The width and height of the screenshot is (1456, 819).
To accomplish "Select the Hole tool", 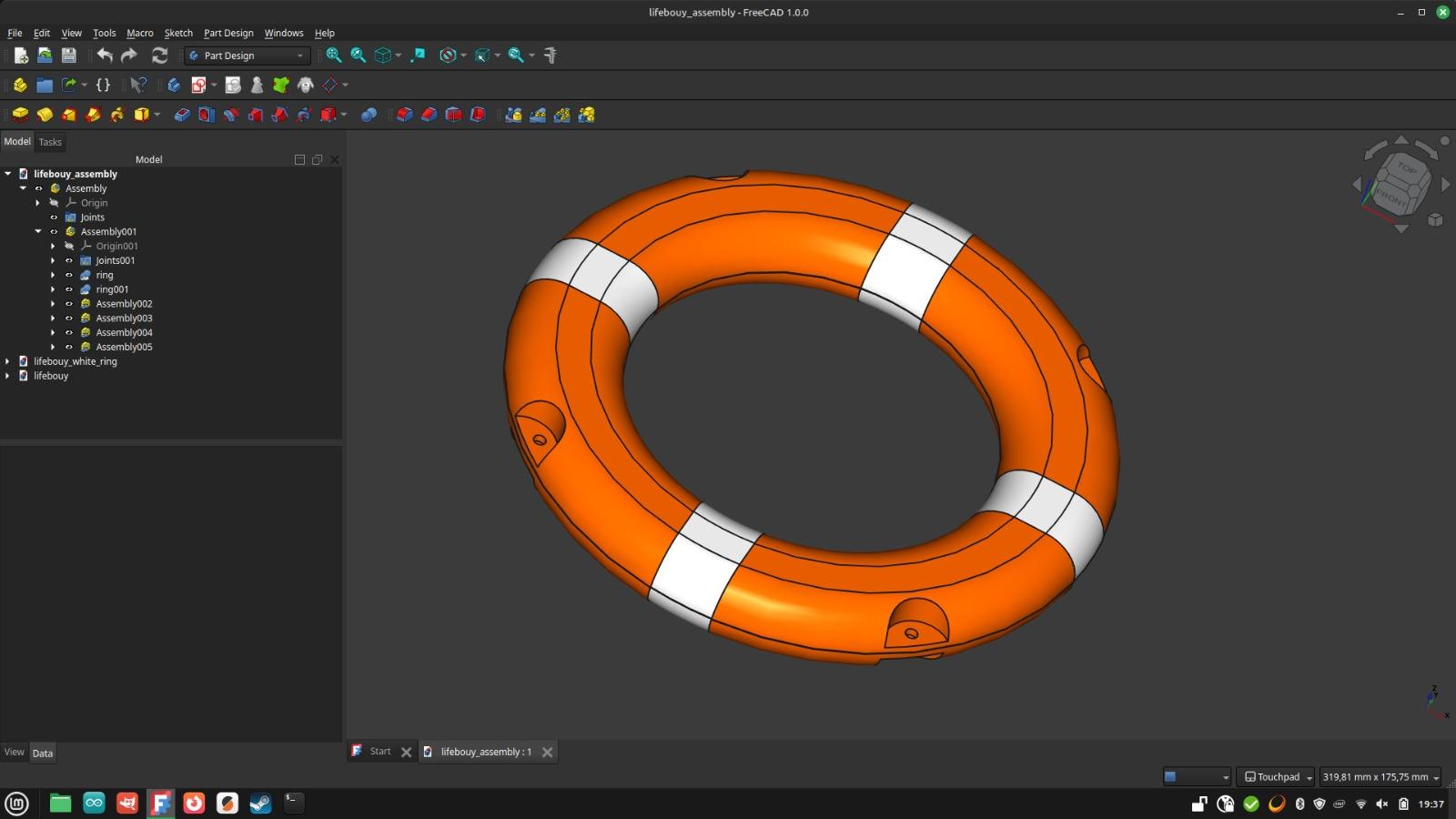I will coord(207,115).
